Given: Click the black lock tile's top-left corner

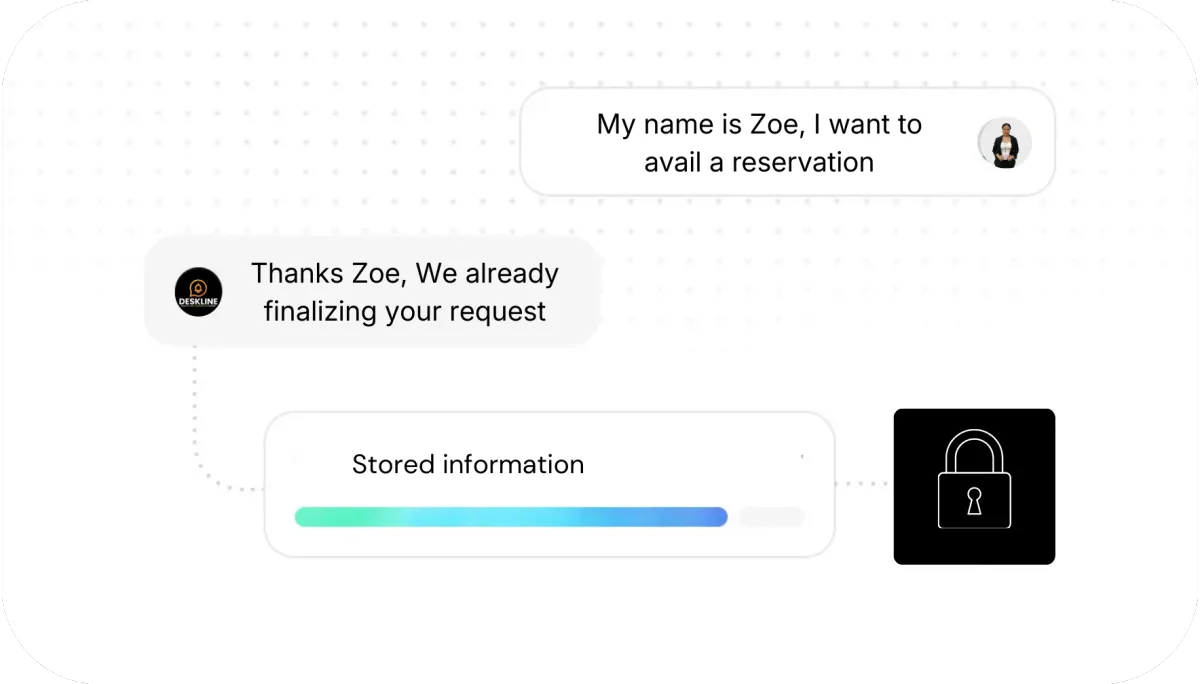Looking at the screenshot, I should tap(902, 417).
